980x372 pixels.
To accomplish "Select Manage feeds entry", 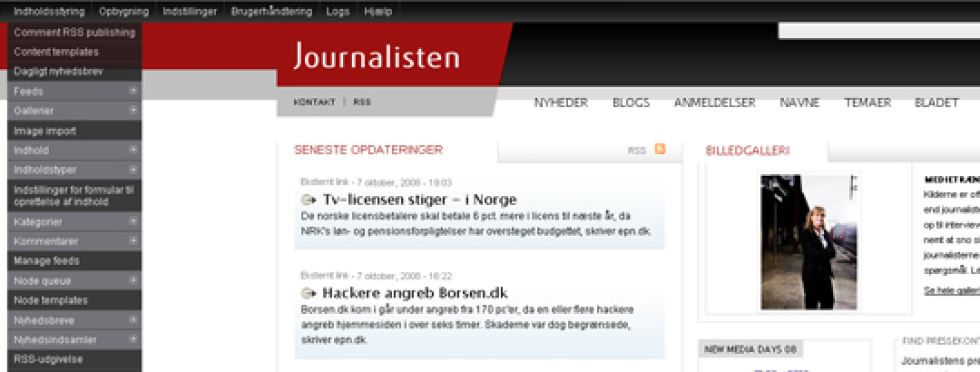I will pyautogui.click(x=74, y=261).
